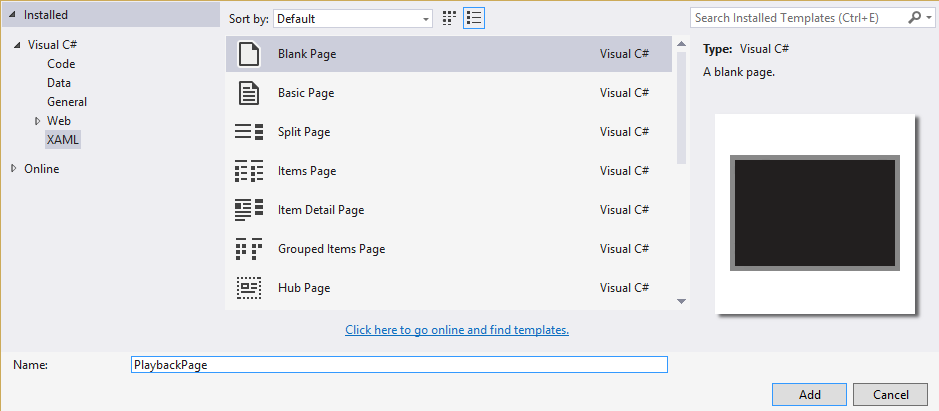The width and height of the screenshot is (939, 411).
Task: Collapse the Visual C# tree node
Action: coord(16,45)
